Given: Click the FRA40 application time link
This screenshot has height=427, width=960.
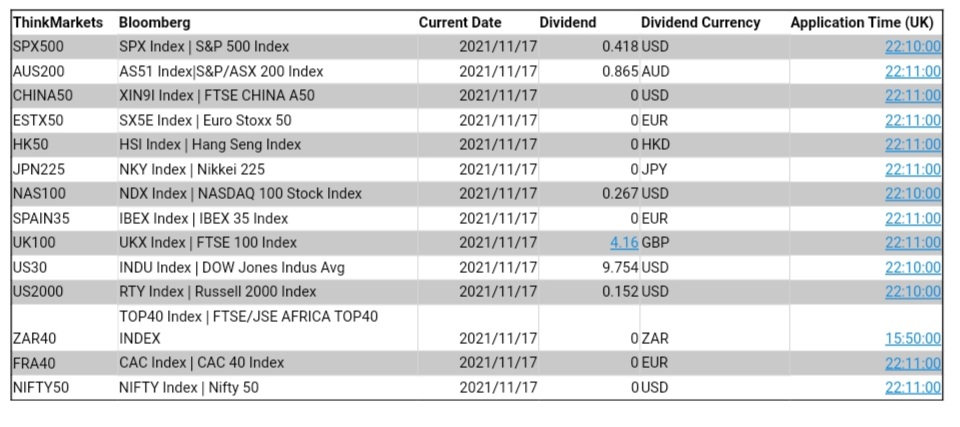Looking at the screenshot, I should point(912,363).
